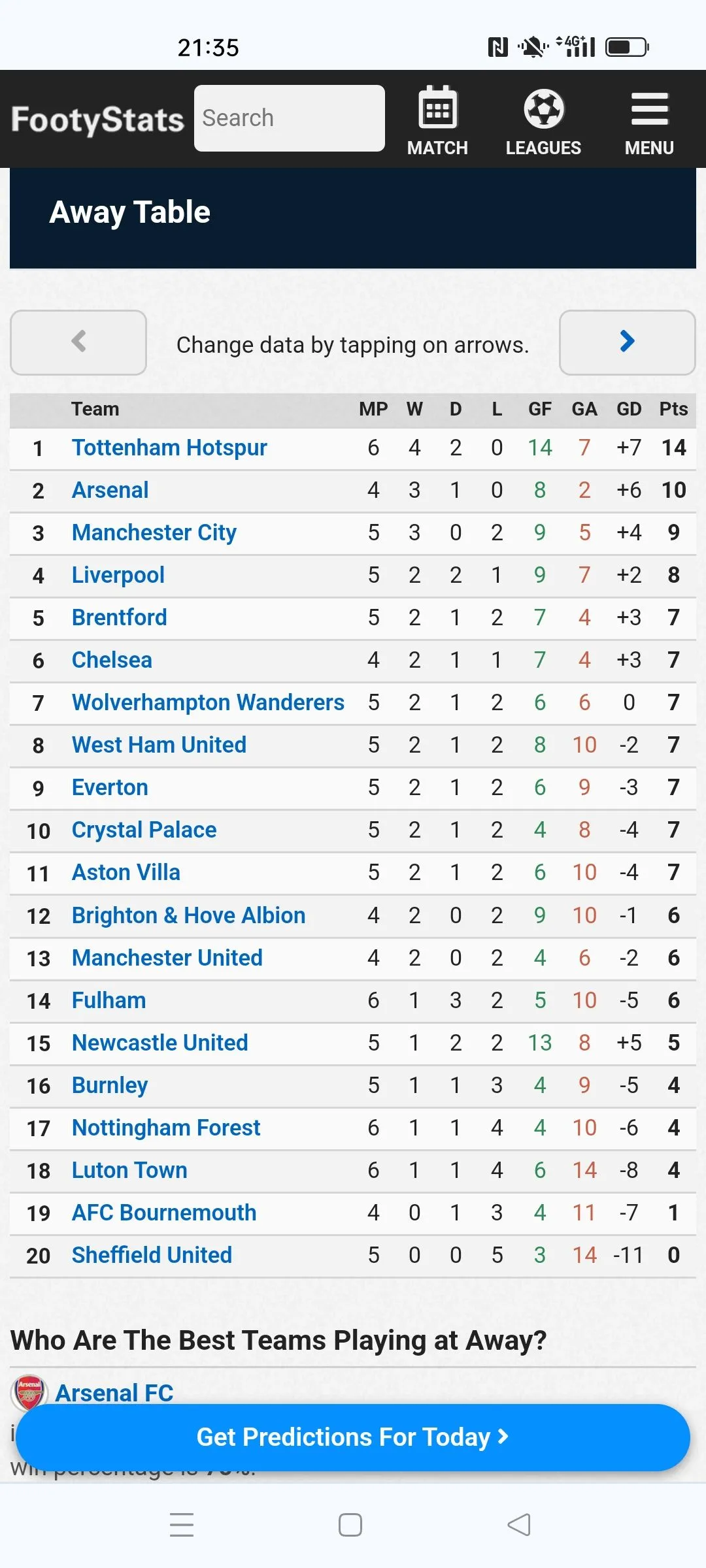
Task: Go to the previous data set with left arrow
Action: coord(78,342)
